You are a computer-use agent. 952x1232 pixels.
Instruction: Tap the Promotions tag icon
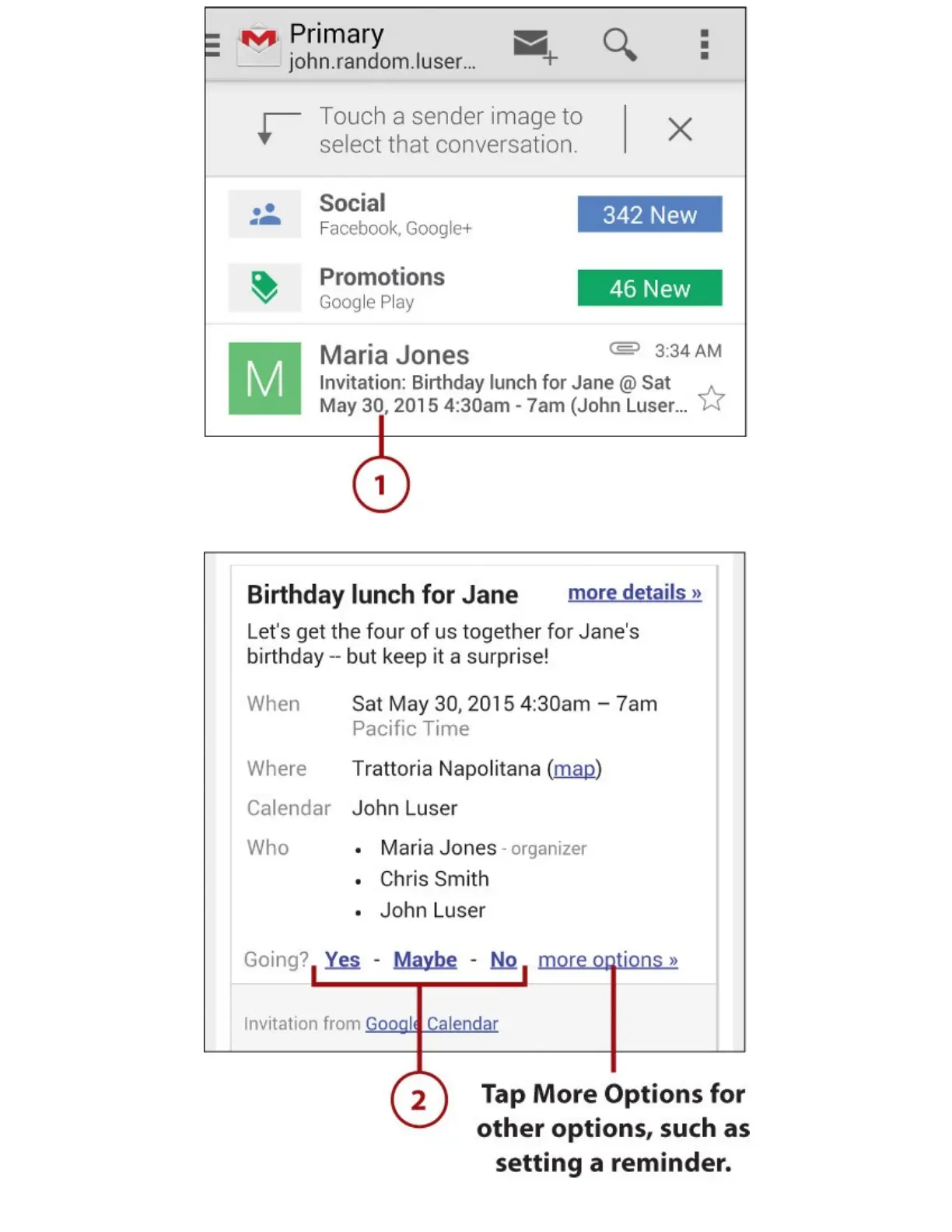pyautogui.click(x=264, y=288)
